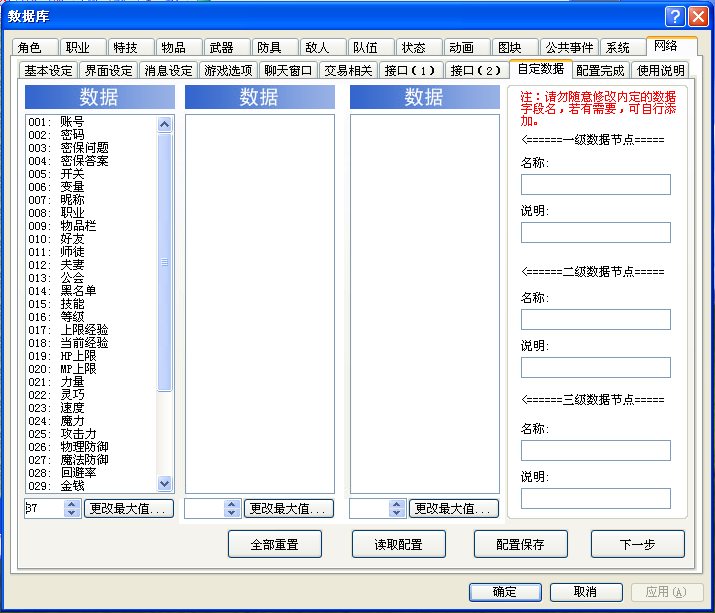
Task: Open the 队伍 tab
Action: click(x=371, y=47)
